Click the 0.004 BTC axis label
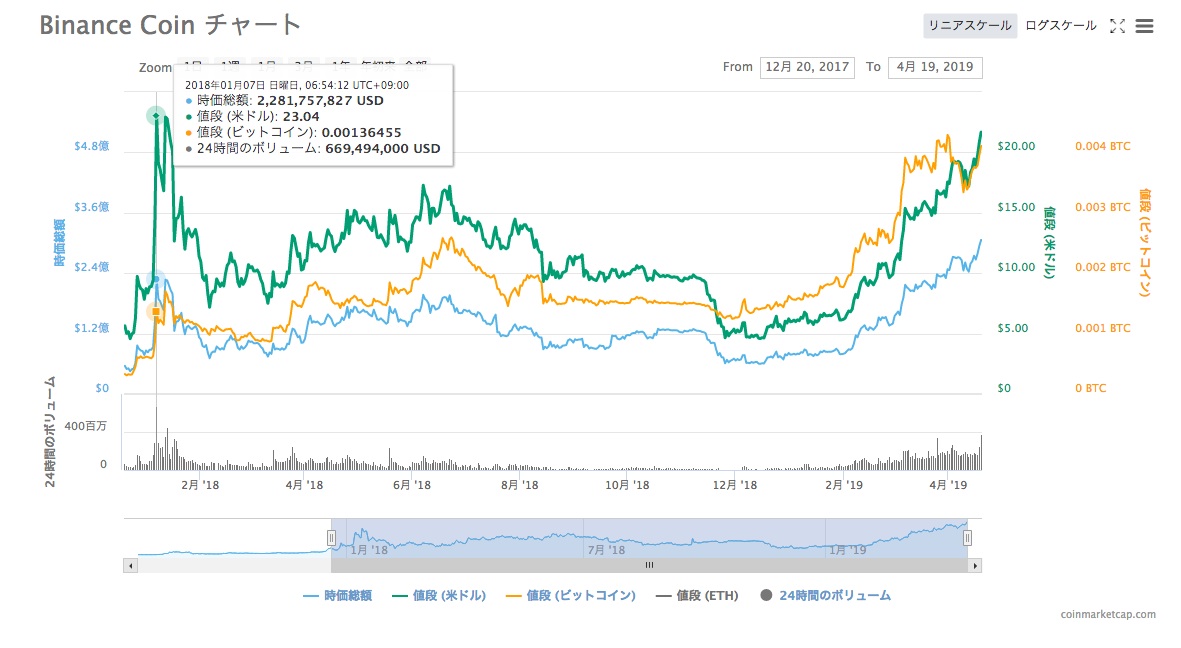The image size is (1181, 648). pyautogui.click(x=1103, y=146)
